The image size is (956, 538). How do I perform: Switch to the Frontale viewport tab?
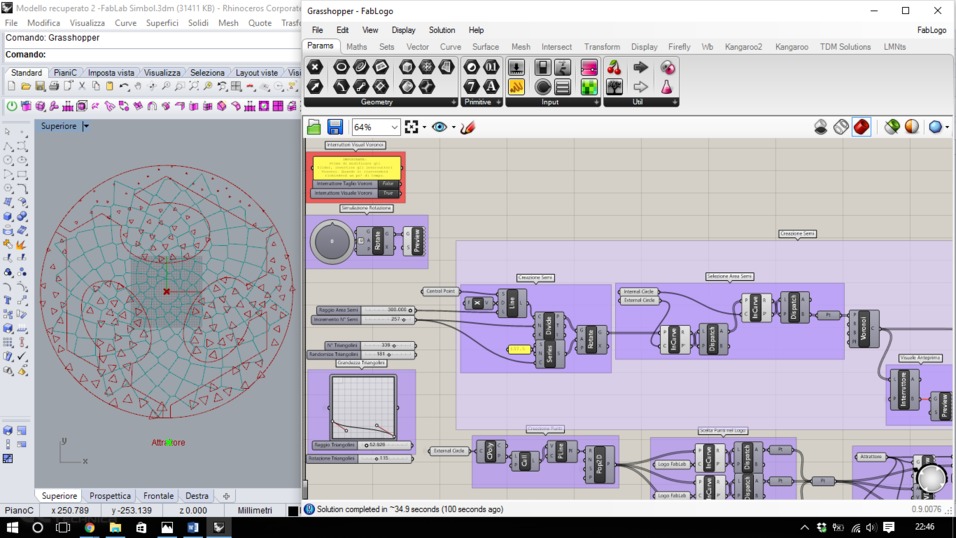point(158,496)
